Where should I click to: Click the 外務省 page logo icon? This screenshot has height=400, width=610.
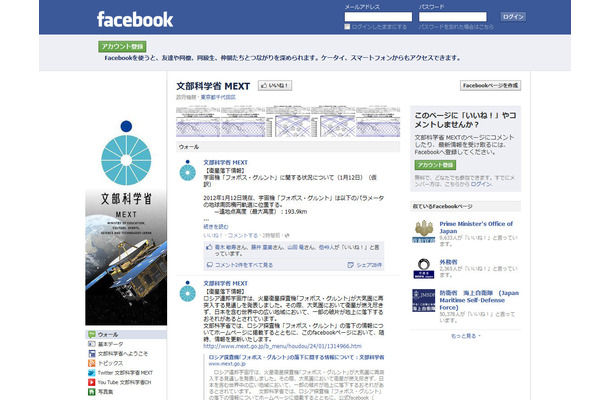[423, 268]
